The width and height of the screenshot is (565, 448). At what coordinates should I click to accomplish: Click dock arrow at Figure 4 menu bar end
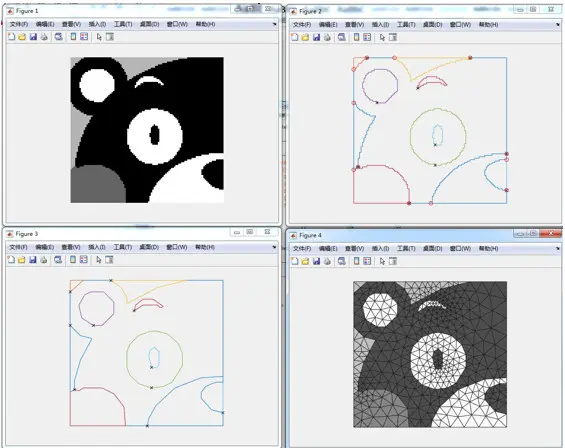click(558, 249)
